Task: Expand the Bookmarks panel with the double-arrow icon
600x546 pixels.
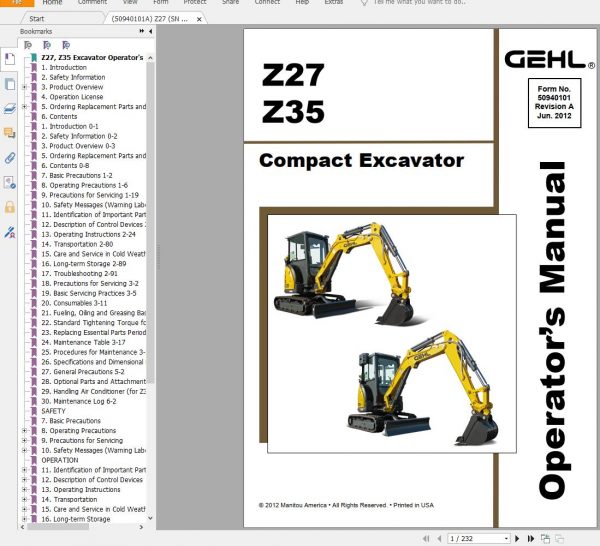Action: tap(142, 31)
